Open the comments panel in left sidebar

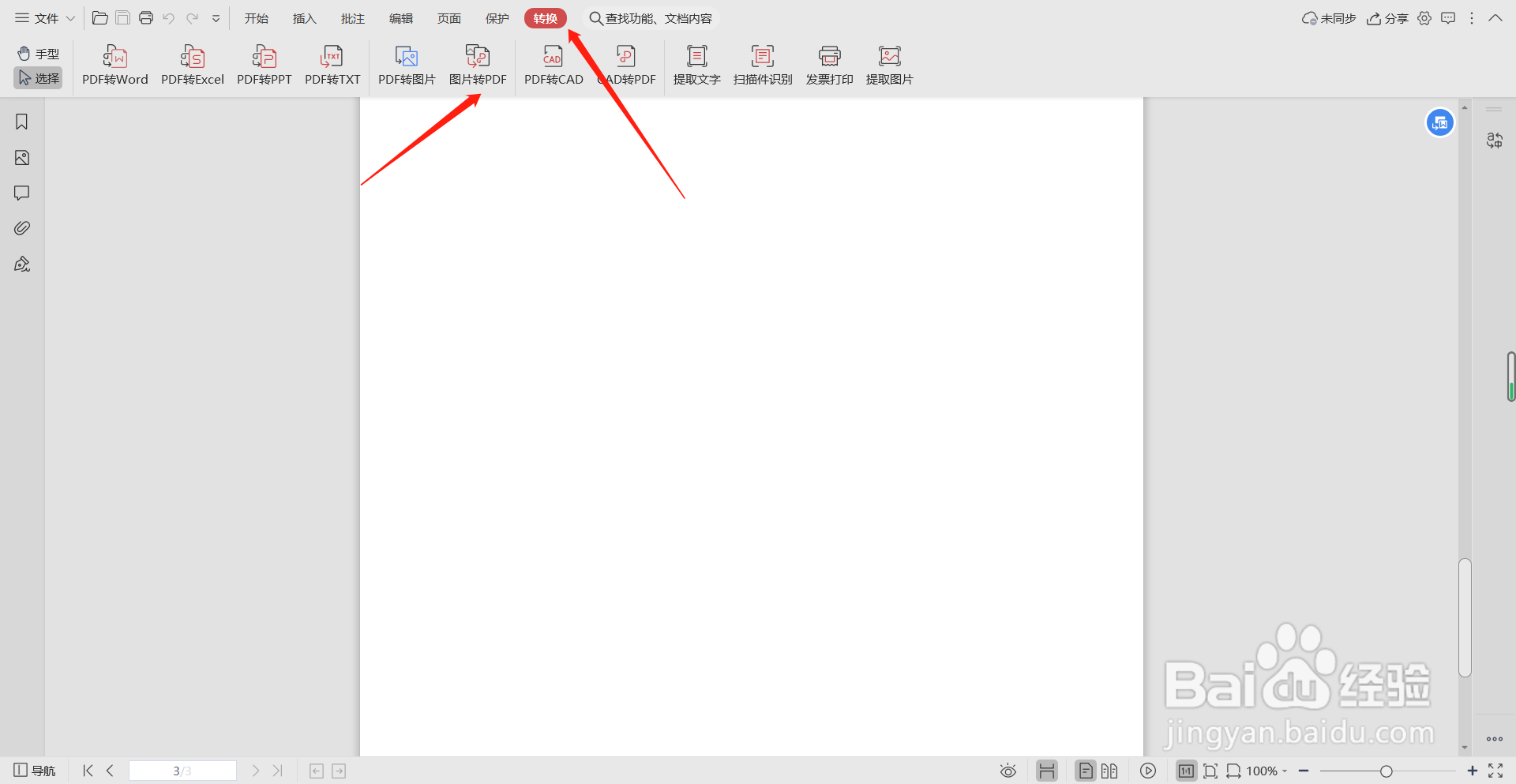(22, 193)
